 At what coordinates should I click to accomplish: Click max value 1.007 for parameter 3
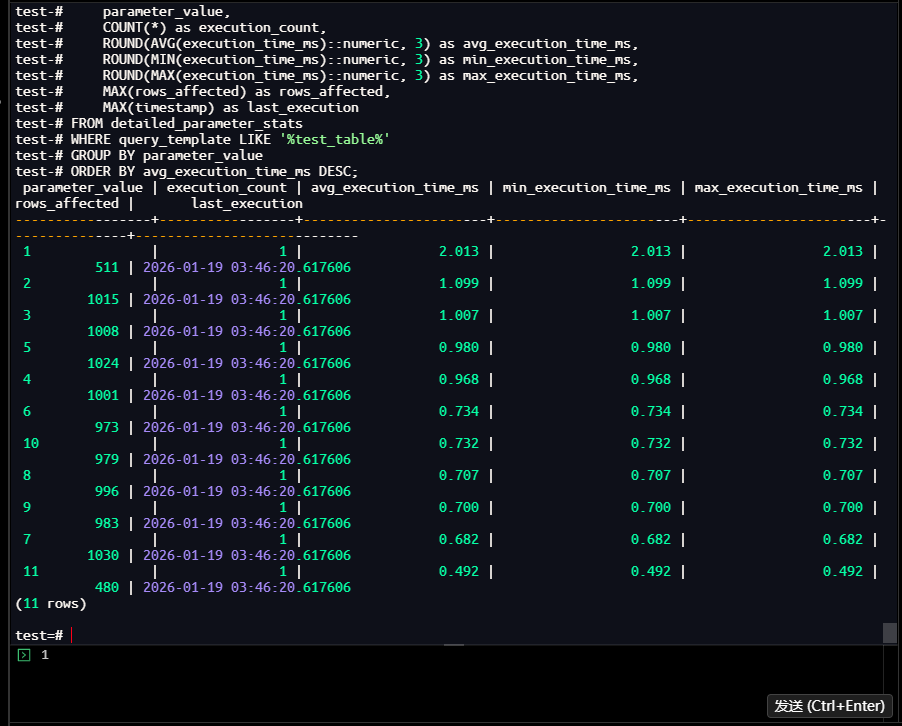[843, 315]
